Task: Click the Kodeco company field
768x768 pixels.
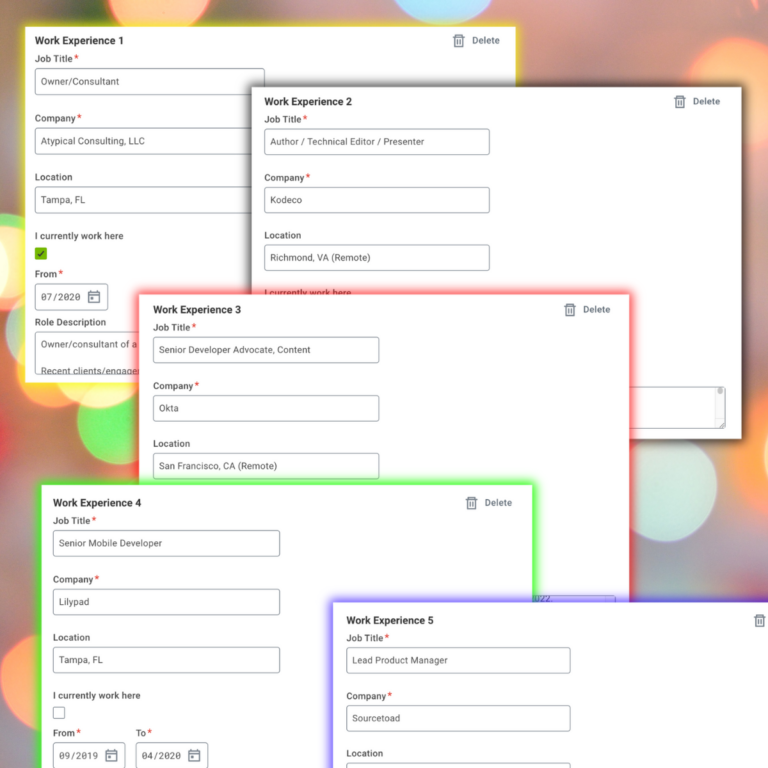Action: point(376,200)
